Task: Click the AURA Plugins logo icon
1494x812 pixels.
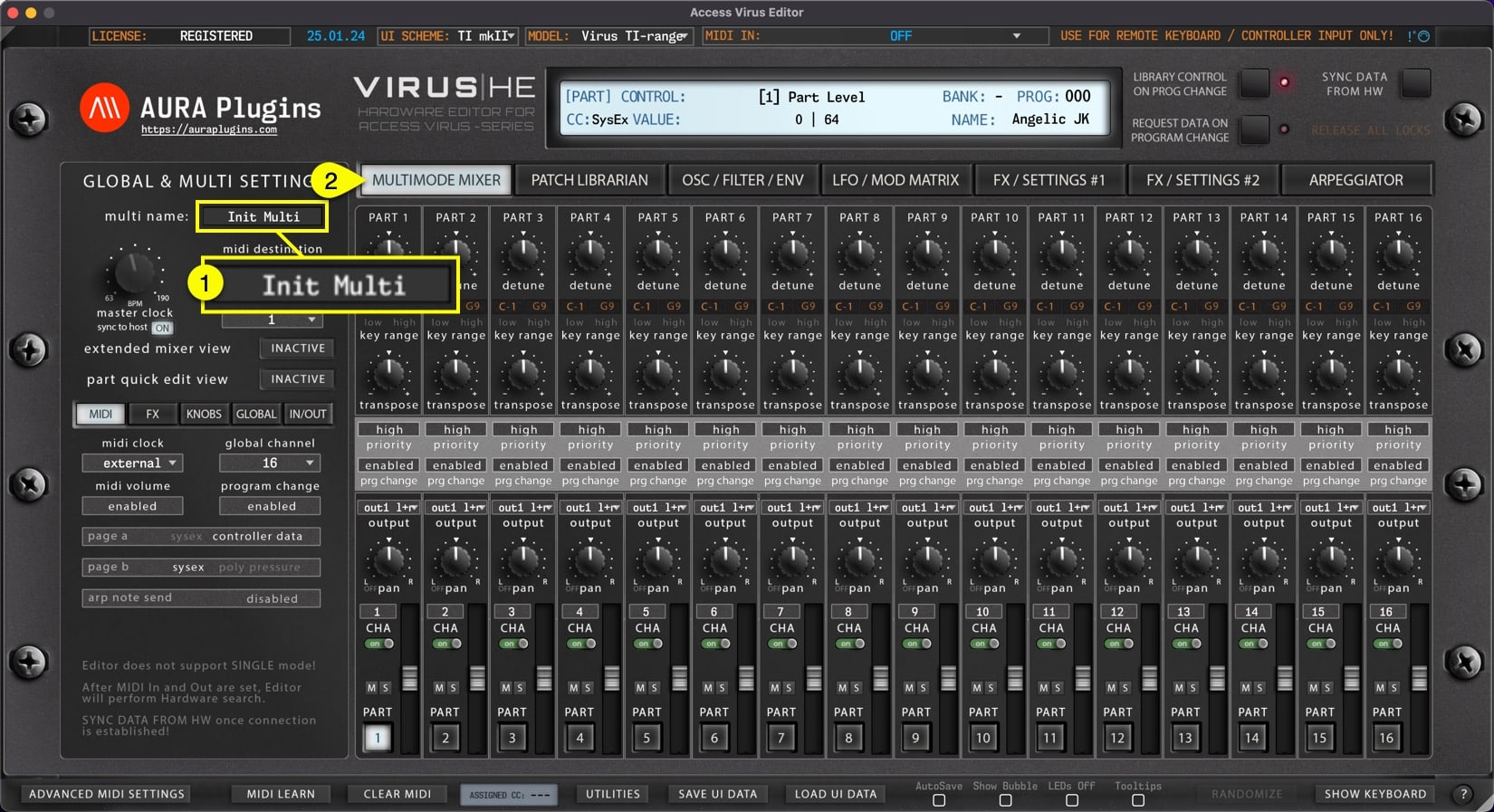Action: pyautogui.click(x=105, y=109)
